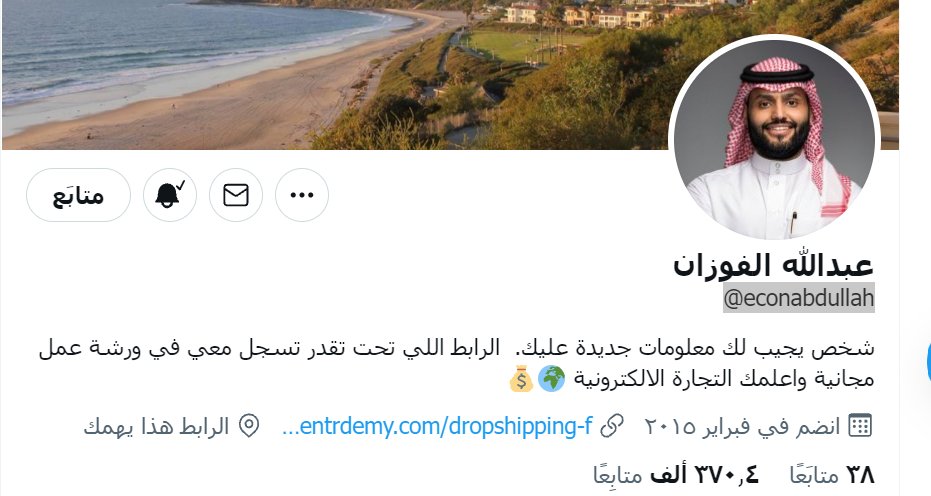The height and width of the screenshot is (496, 931).
Task: Click the calendar joined-date icon
Action: point(860,426)
